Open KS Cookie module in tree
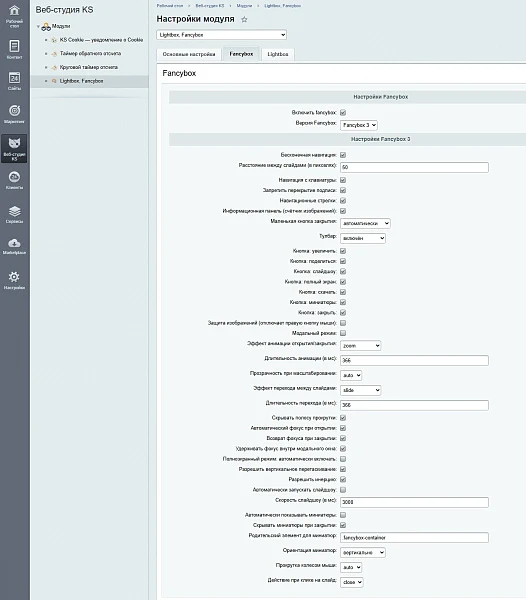The width and height of the screenshot is (526, 600). tap(101, 40)
